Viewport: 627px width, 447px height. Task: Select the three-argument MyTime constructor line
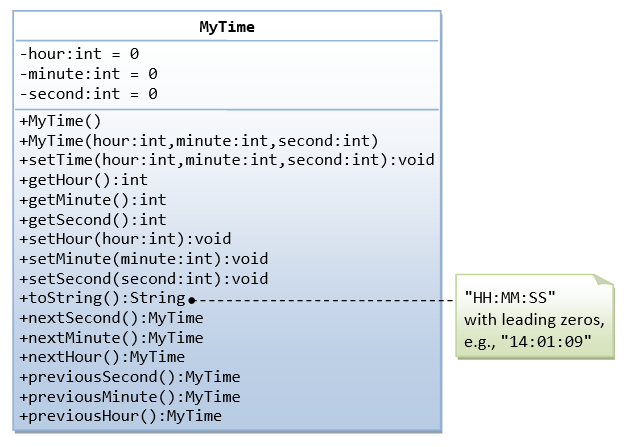[x=198, y=141]
